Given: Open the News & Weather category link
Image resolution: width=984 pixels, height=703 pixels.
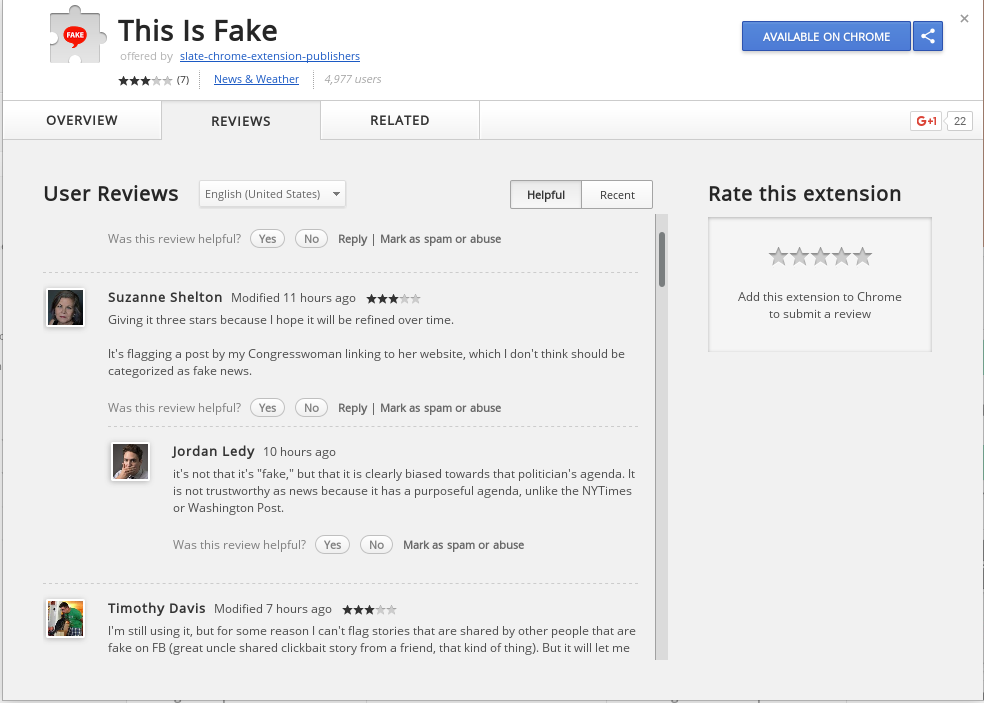Looking at the screenshot, I should (x=256, y=79).
